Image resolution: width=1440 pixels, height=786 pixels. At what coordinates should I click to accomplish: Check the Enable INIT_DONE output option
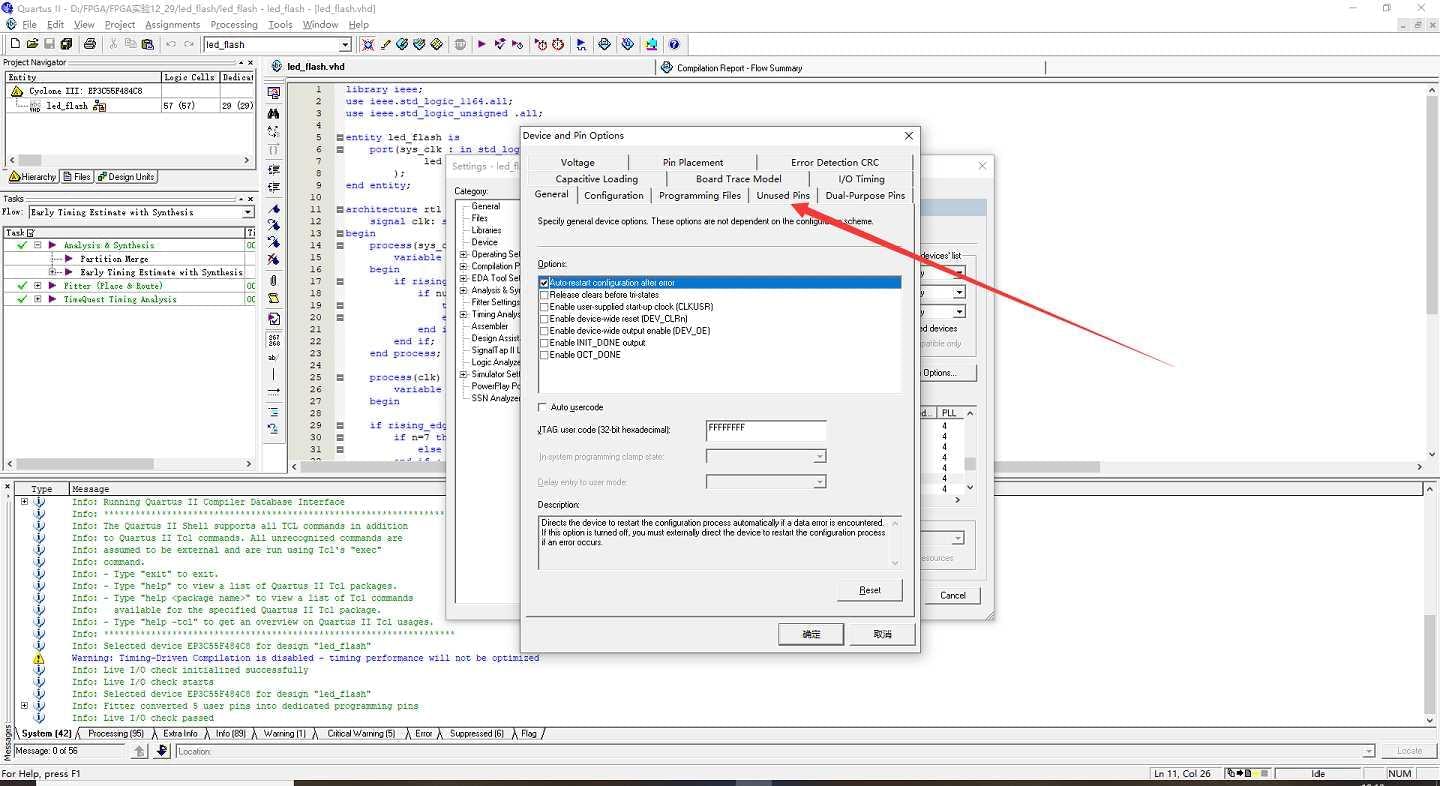click(x=544, y=343)
